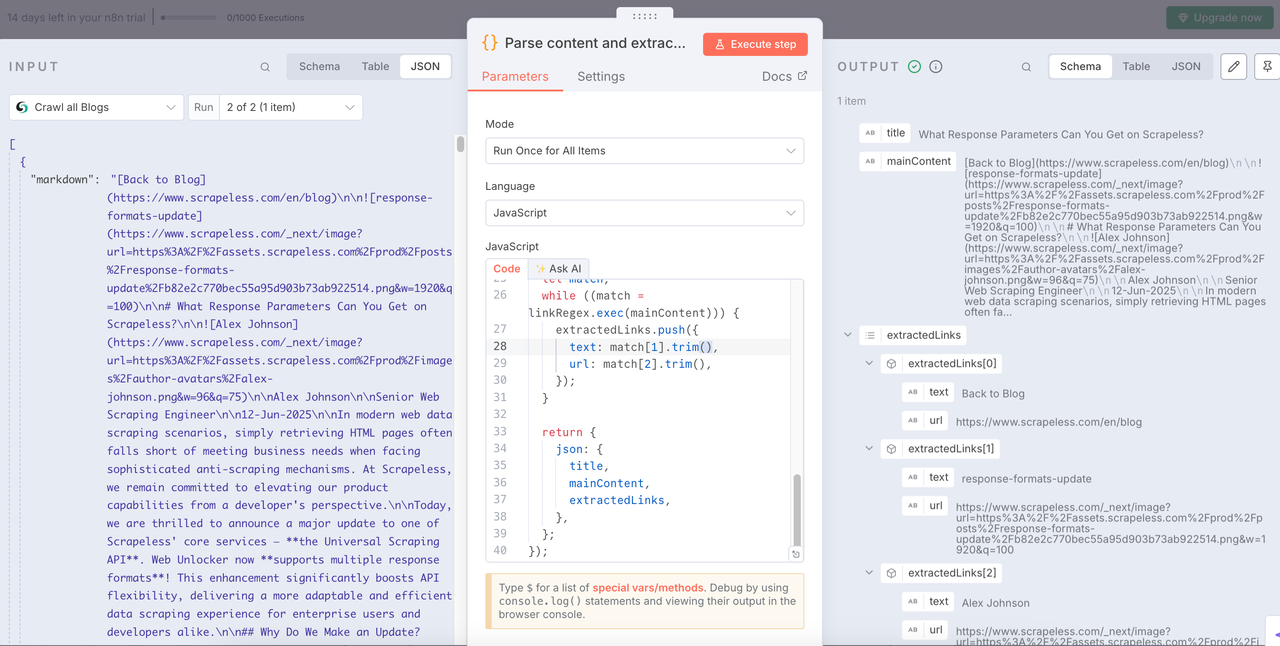1280x646 pixels.
Task: Switch input view to Schema
Action: coord(320,66)
